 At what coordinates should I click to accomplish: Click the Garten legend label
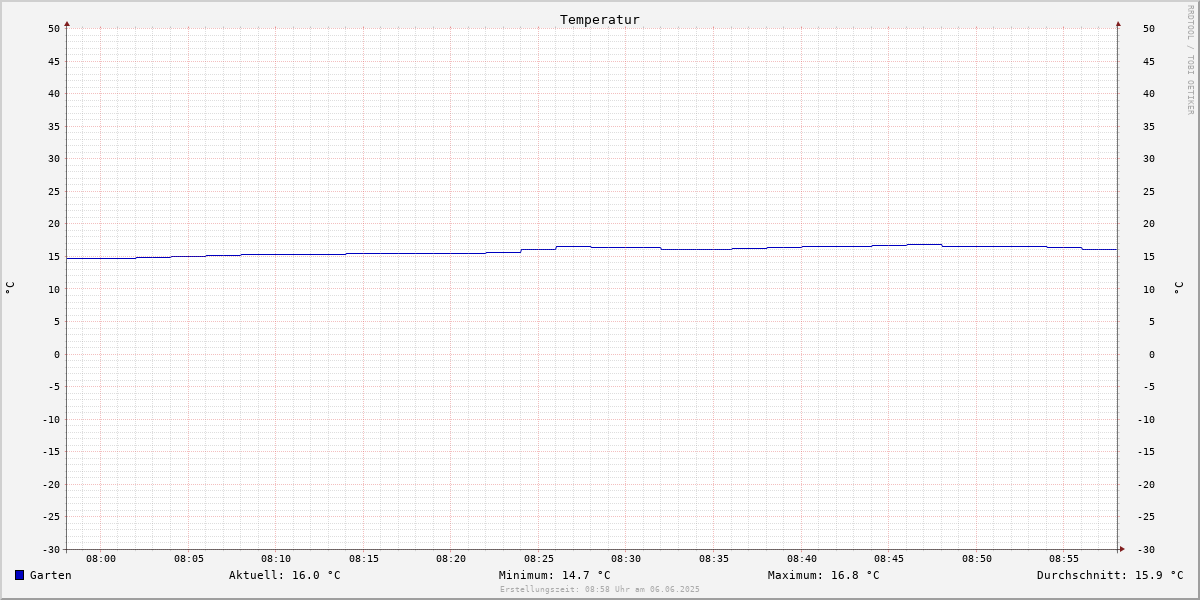pos(51,575)
